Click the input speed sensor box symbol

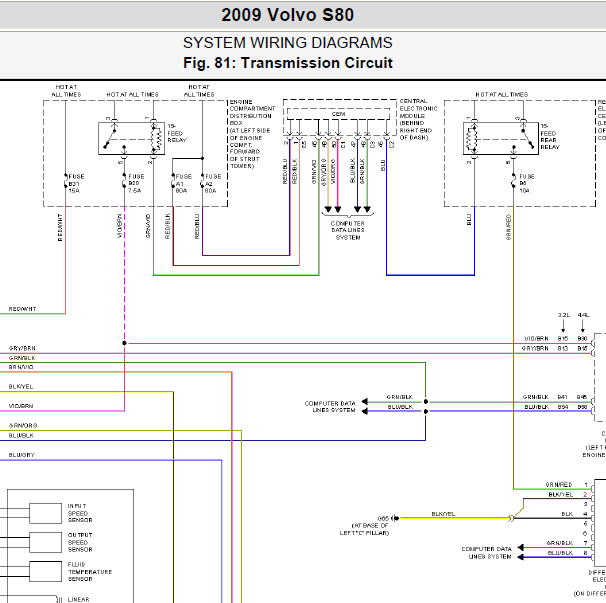click(x=46, y=513)
